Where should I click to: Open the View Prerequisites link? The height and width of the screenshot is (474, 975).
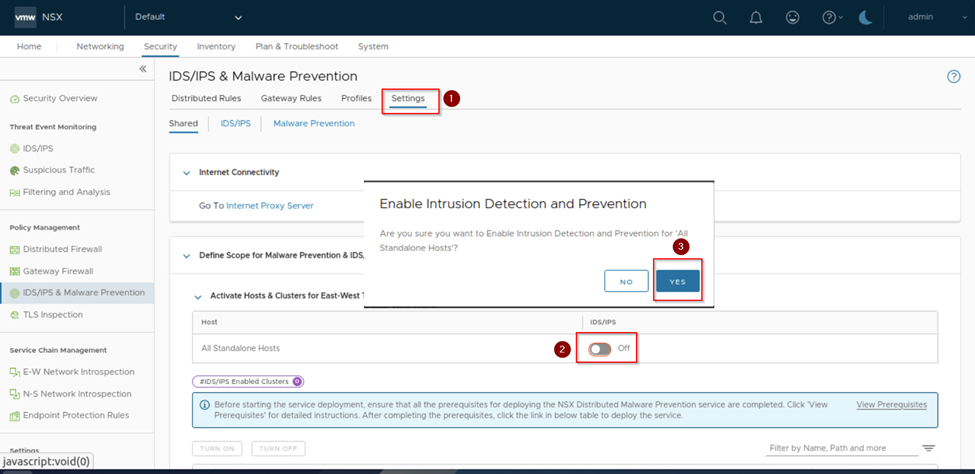891,405
